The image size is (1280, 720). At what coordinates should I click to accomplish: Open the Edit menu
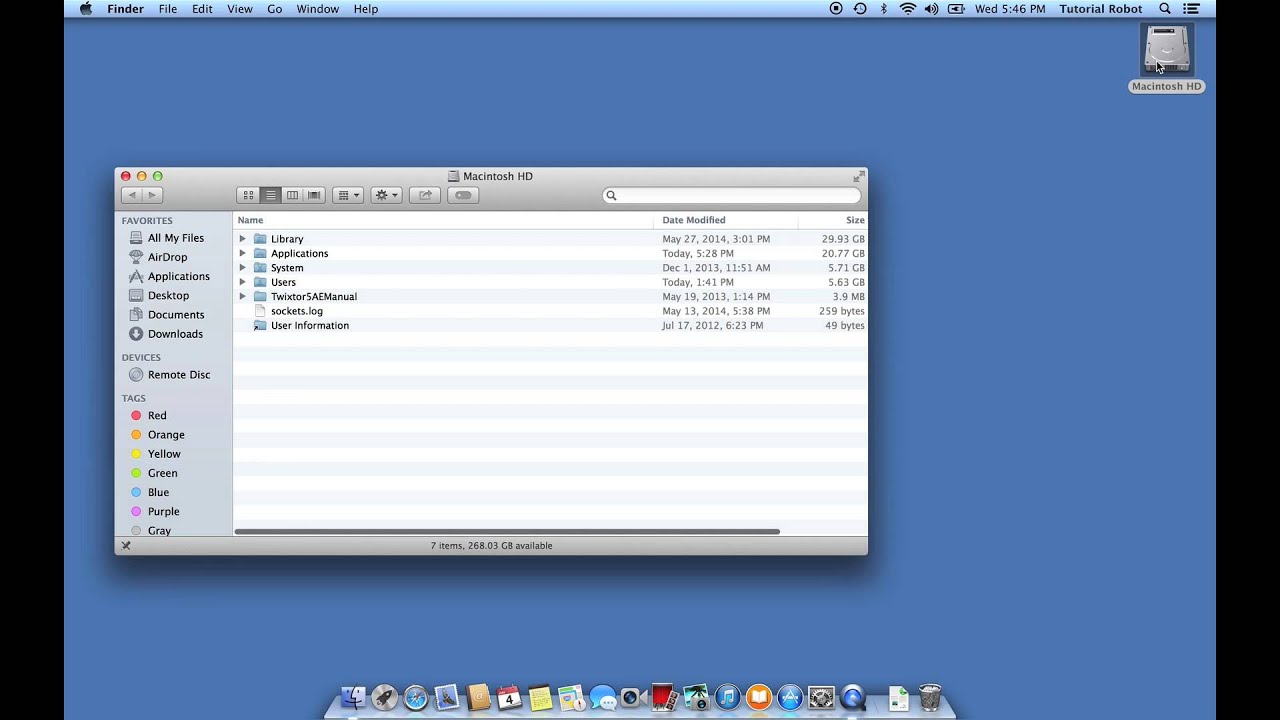(202, 9)
